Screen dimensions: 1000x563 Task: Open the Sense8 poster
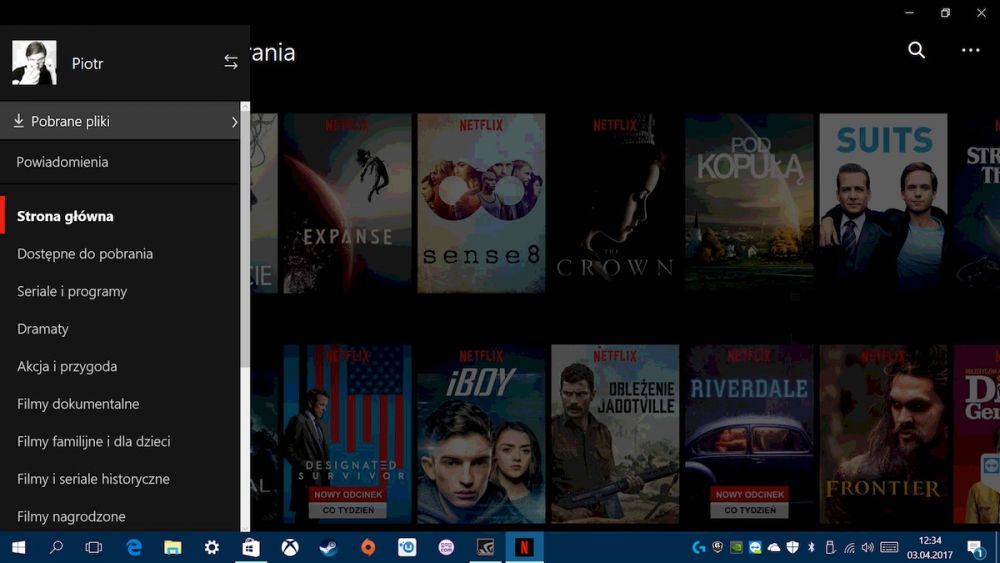[x=482, y=203]
